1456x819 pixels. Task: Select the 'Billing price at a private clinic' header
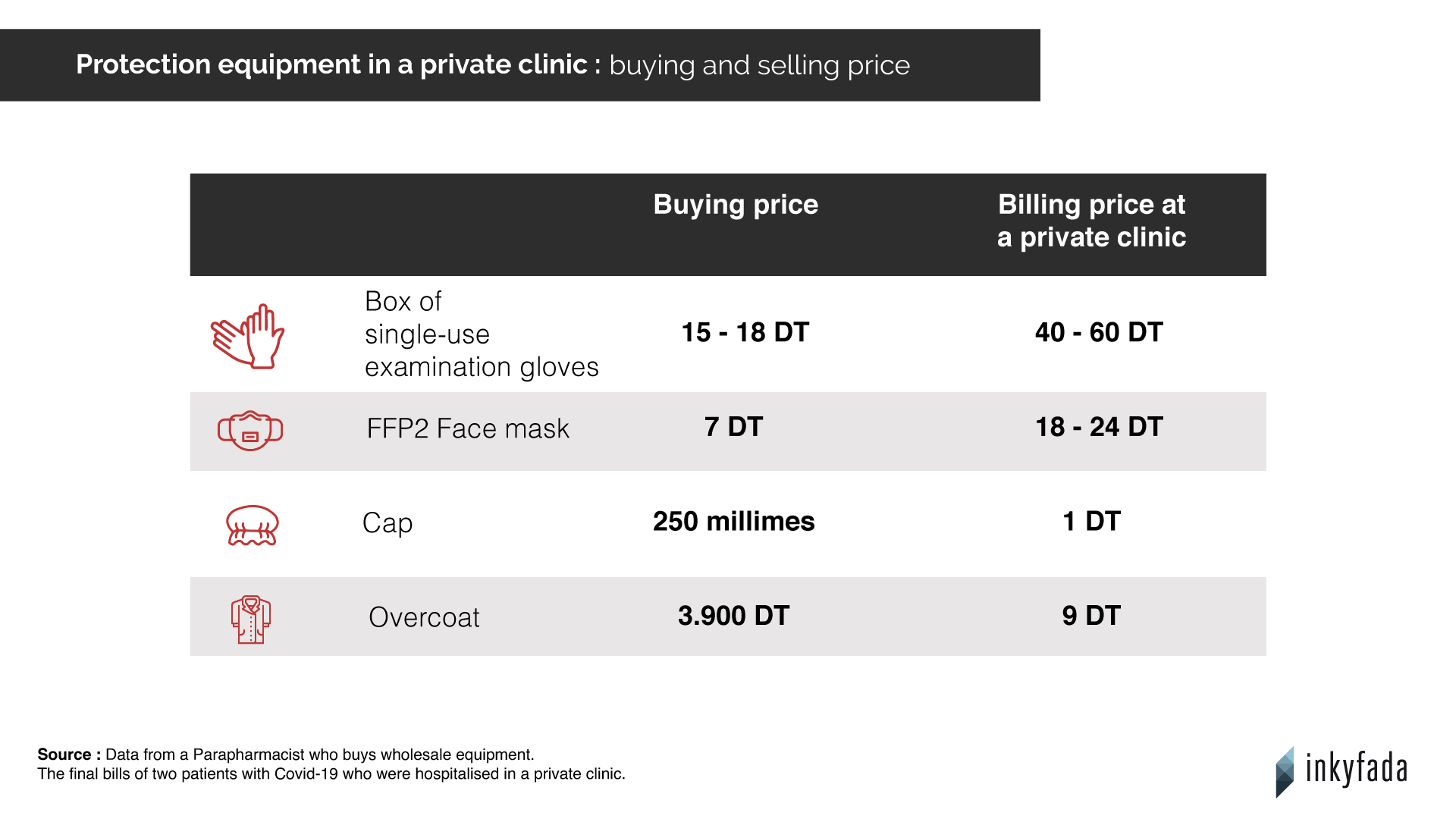(x=1091, y=221)
